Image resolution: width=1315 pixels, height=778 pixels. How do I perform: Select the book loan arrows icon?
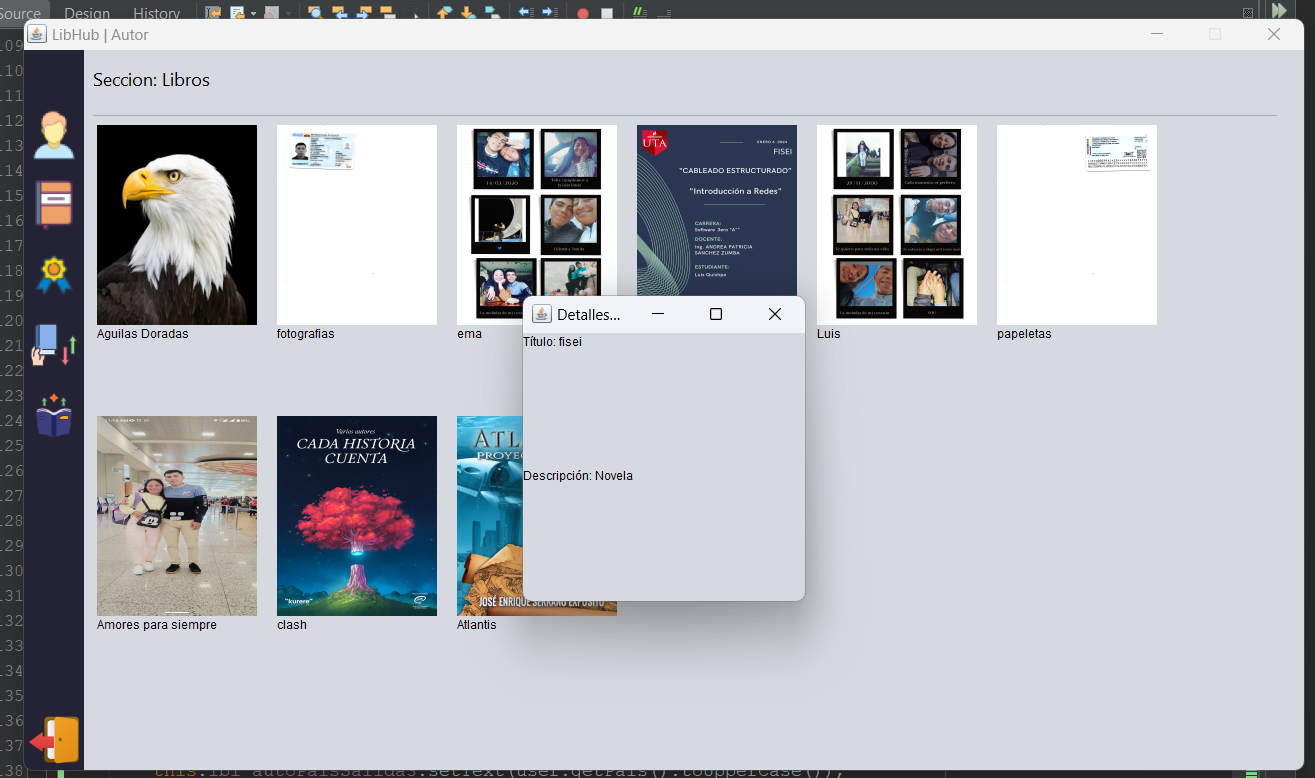pos(53,344)
